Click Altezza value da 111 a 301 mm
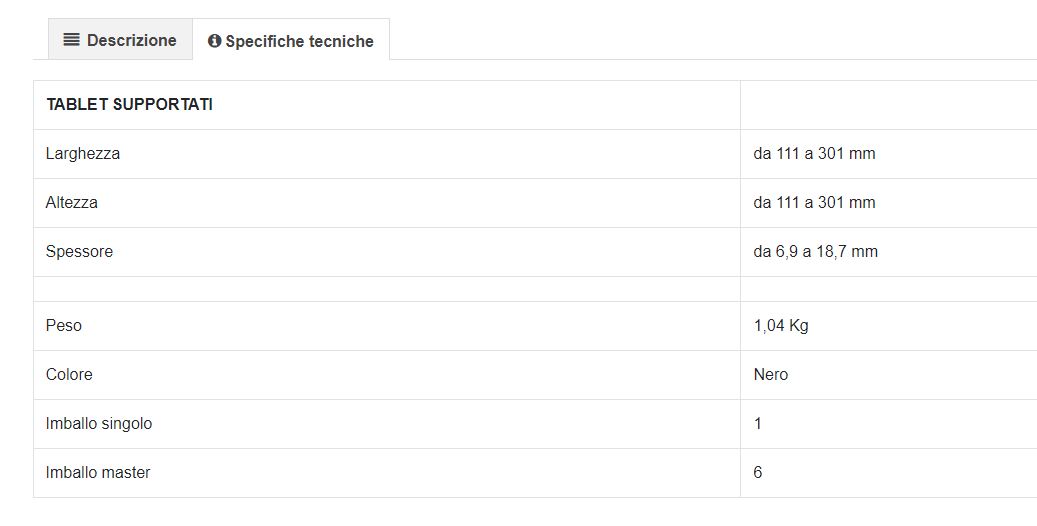 pyautogui.click(x=814, y=202)
